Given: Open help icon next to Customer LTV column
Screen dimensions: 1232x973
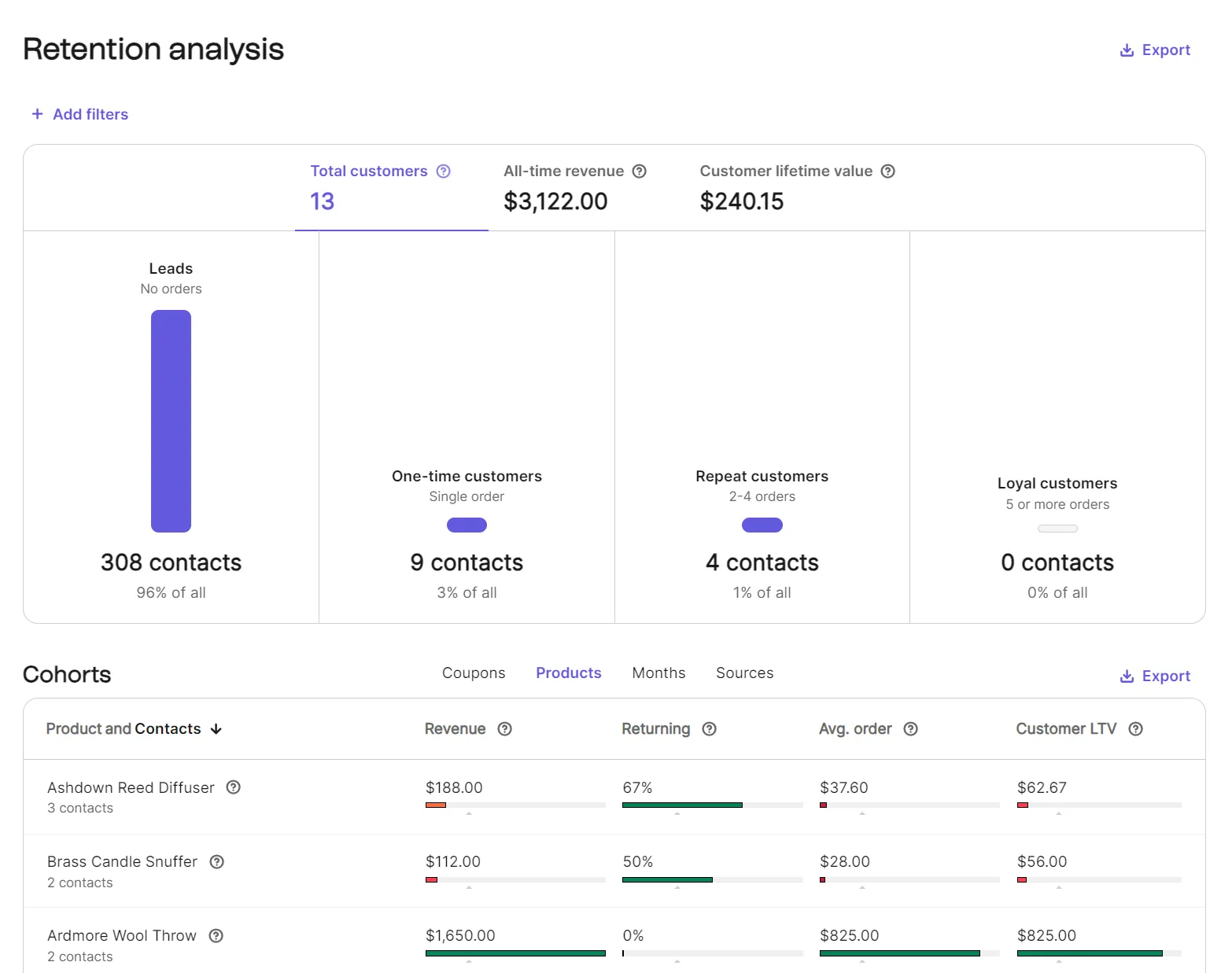Looking at the screenshot, I should [1136, 729].
